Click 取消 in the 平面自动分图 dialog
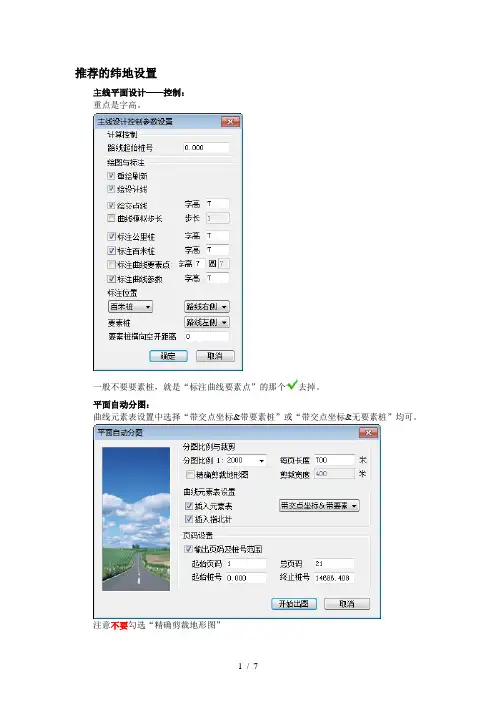The image size is (496, 702). tap(347, 604)
